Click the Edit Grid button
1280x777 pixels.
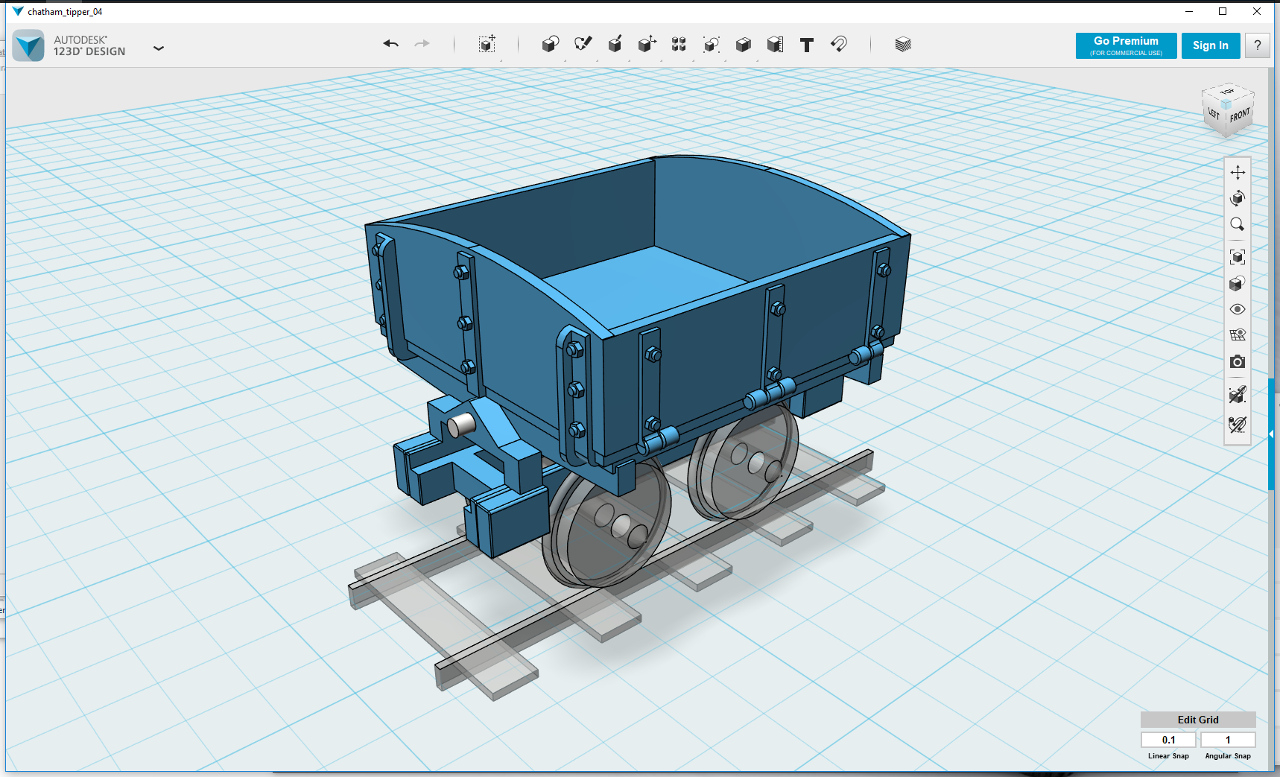(x=1198, y=720)
